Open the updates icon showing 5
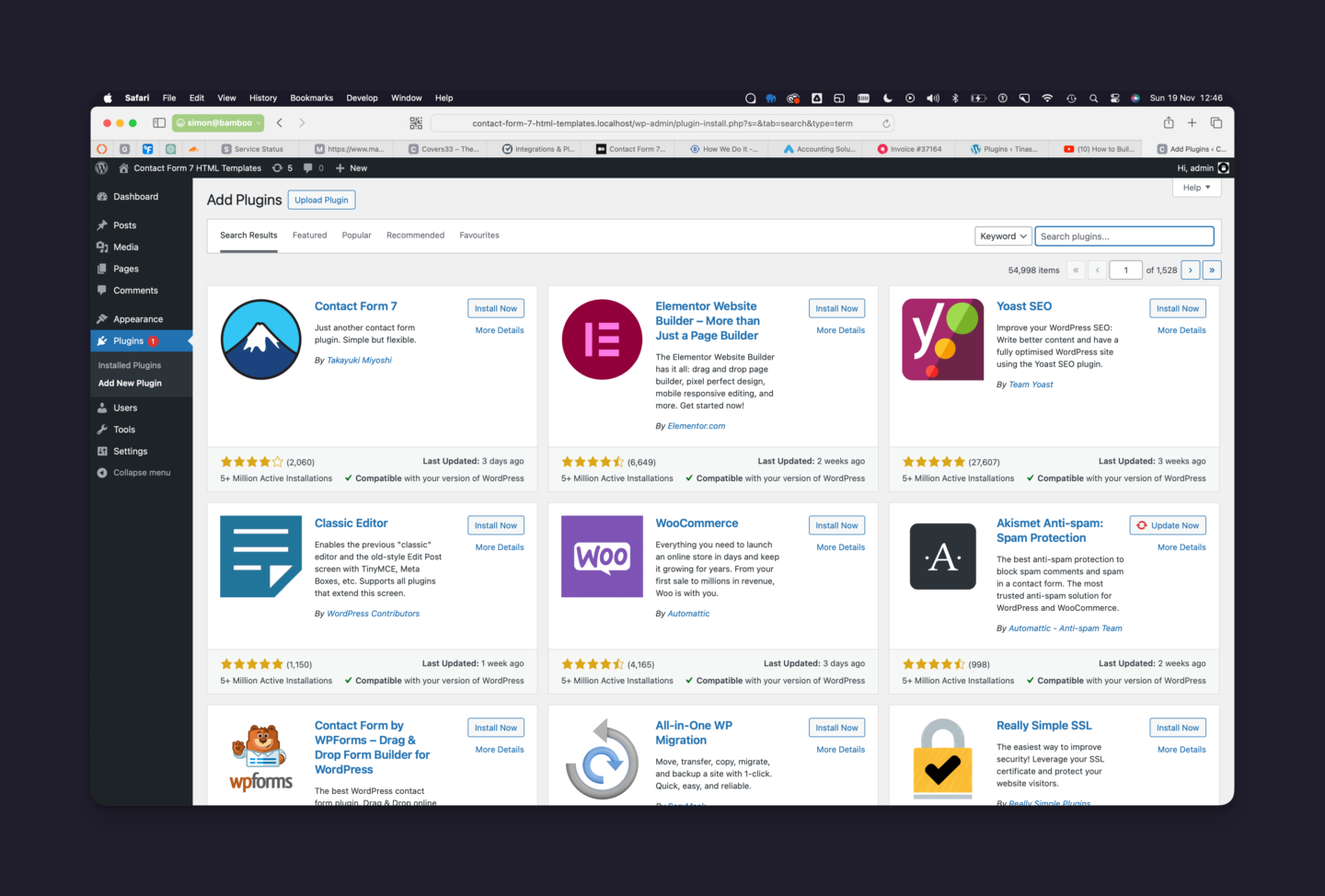 (x=282, y=168)
